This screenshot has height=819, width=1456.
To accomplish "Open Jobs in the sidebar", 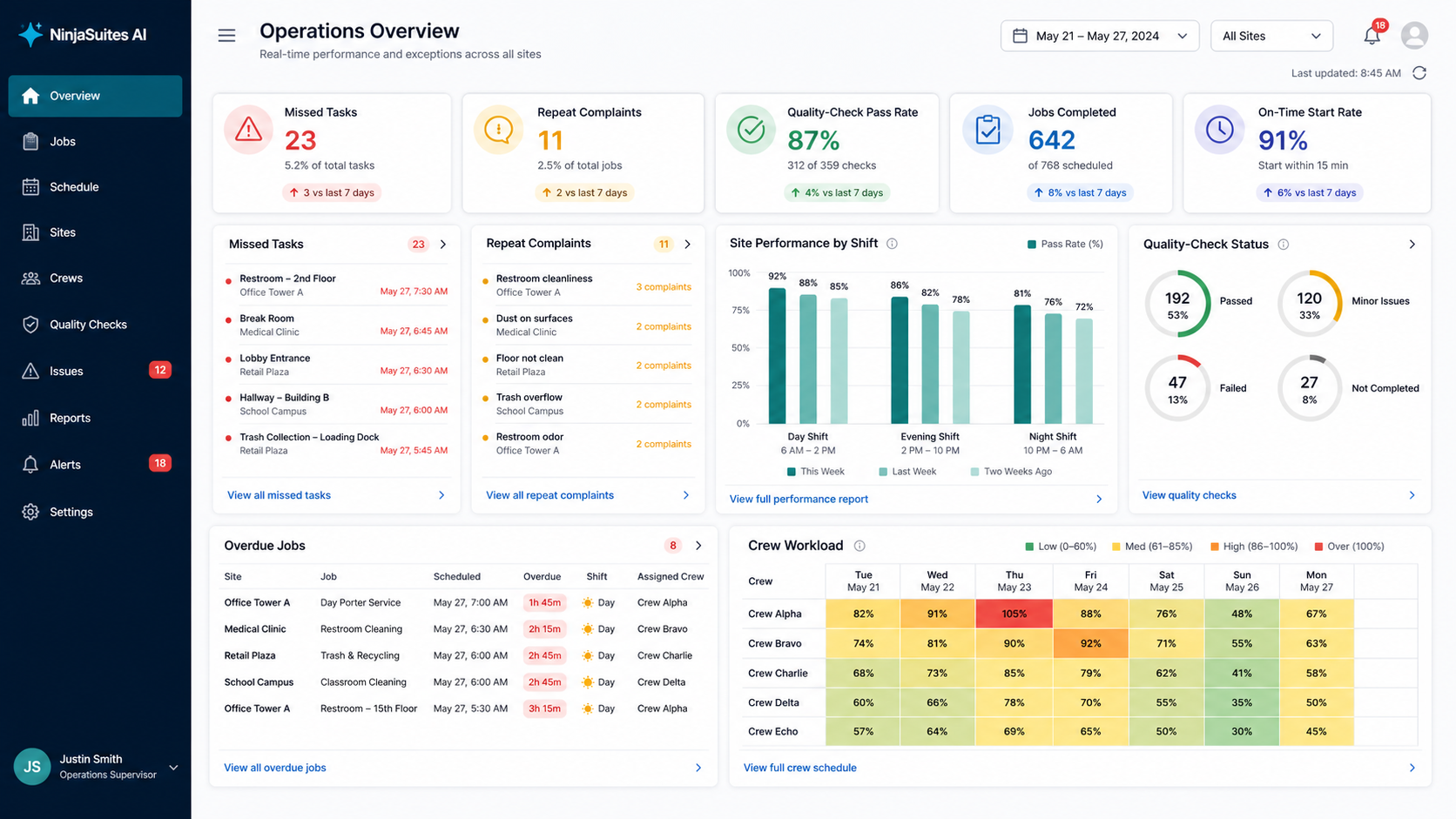I will (x=95, y=141).
